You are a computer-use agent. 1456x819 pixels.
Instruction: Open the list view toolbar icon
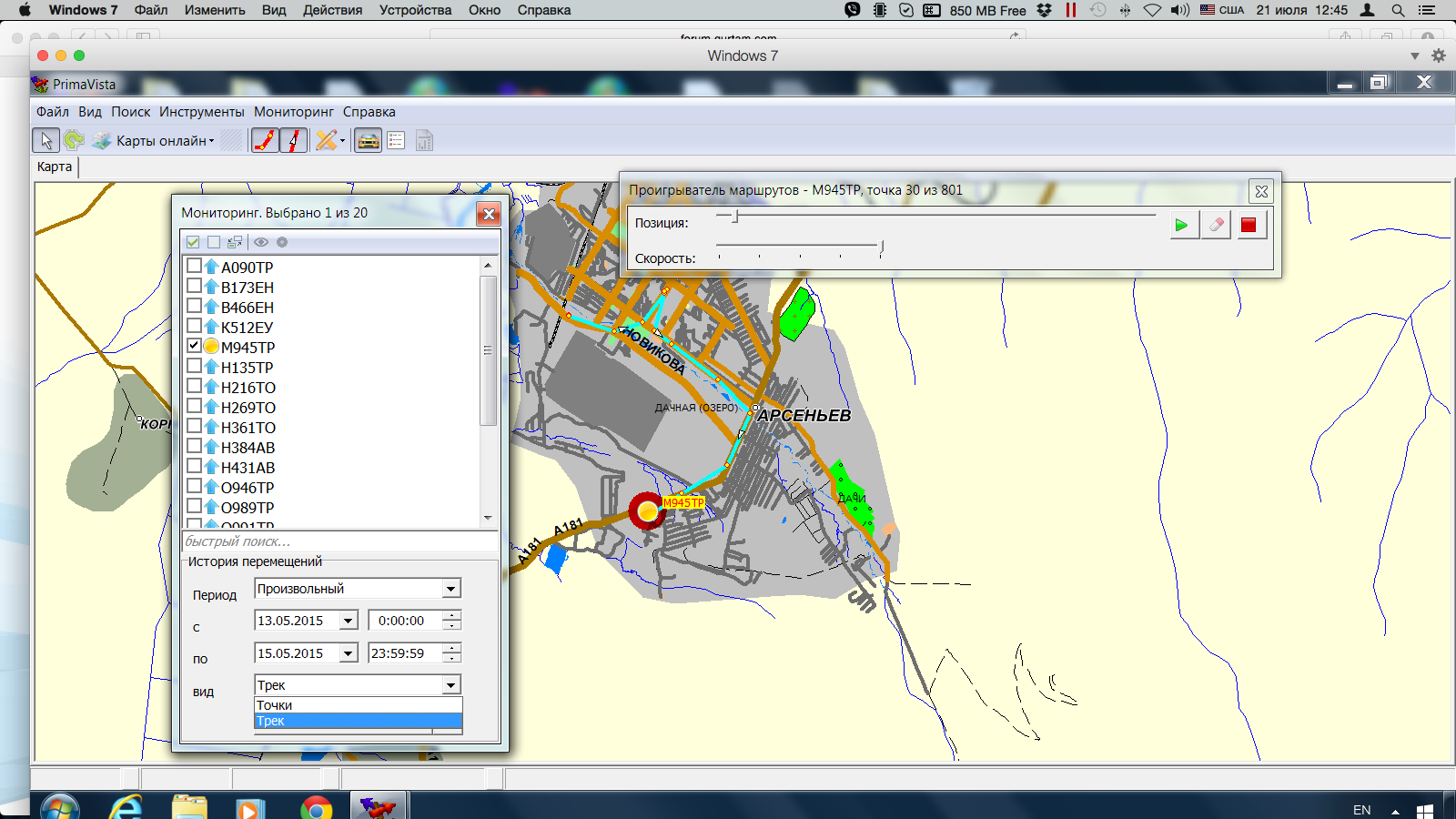click(396, 141)
